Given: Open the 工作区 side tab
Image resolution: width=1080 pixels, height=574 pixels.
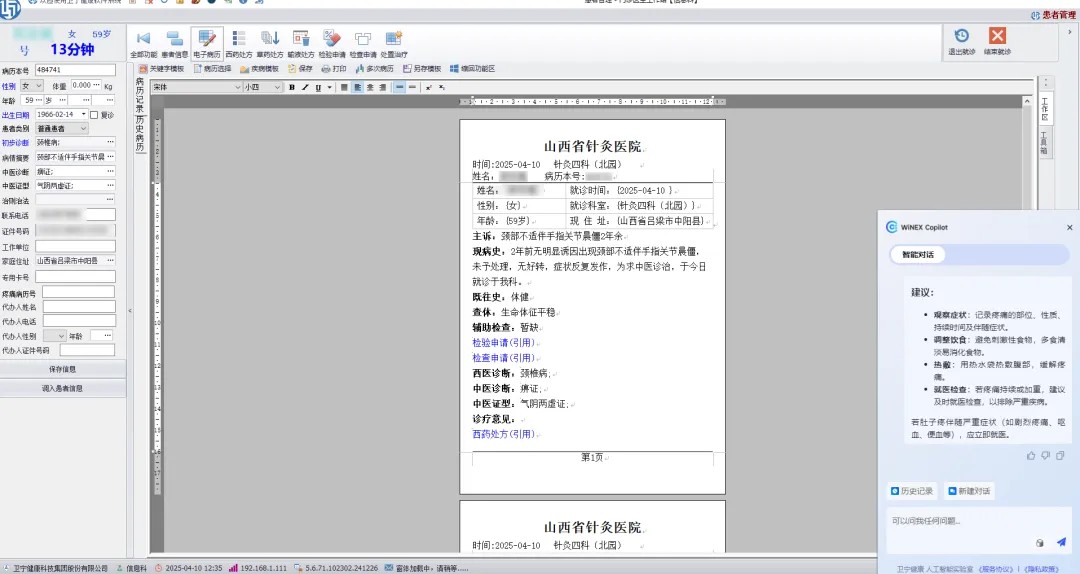Looking at the screenshot, I should pos(1045,110).
